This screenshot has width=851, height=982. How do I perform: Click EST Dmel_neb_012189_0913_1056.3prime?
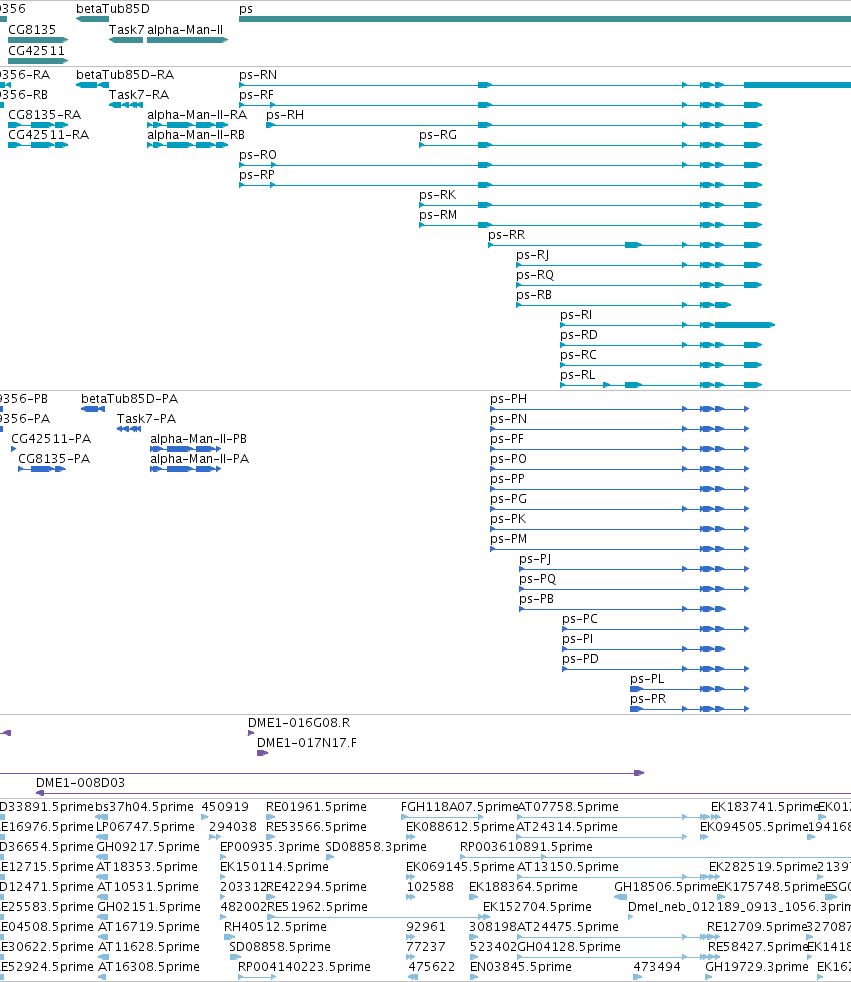click(740, 907)
